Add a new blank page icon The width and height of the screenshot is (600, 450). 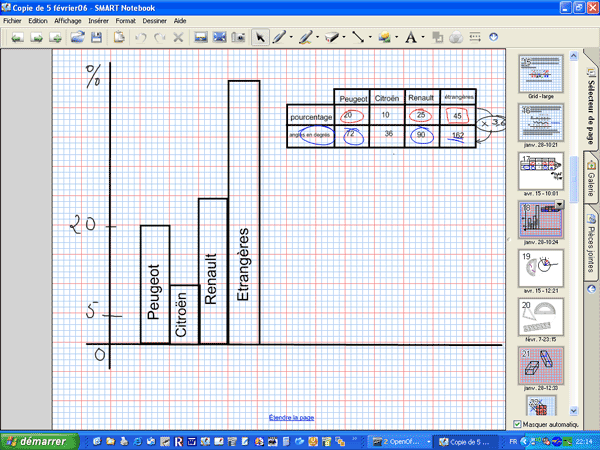pyautogui.click(x=55, y=38)
